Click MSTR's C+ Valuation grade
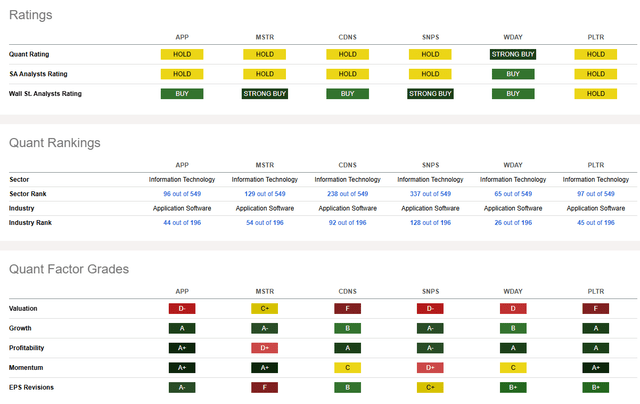This screenshot has width=640, height=404. point(265,309)
